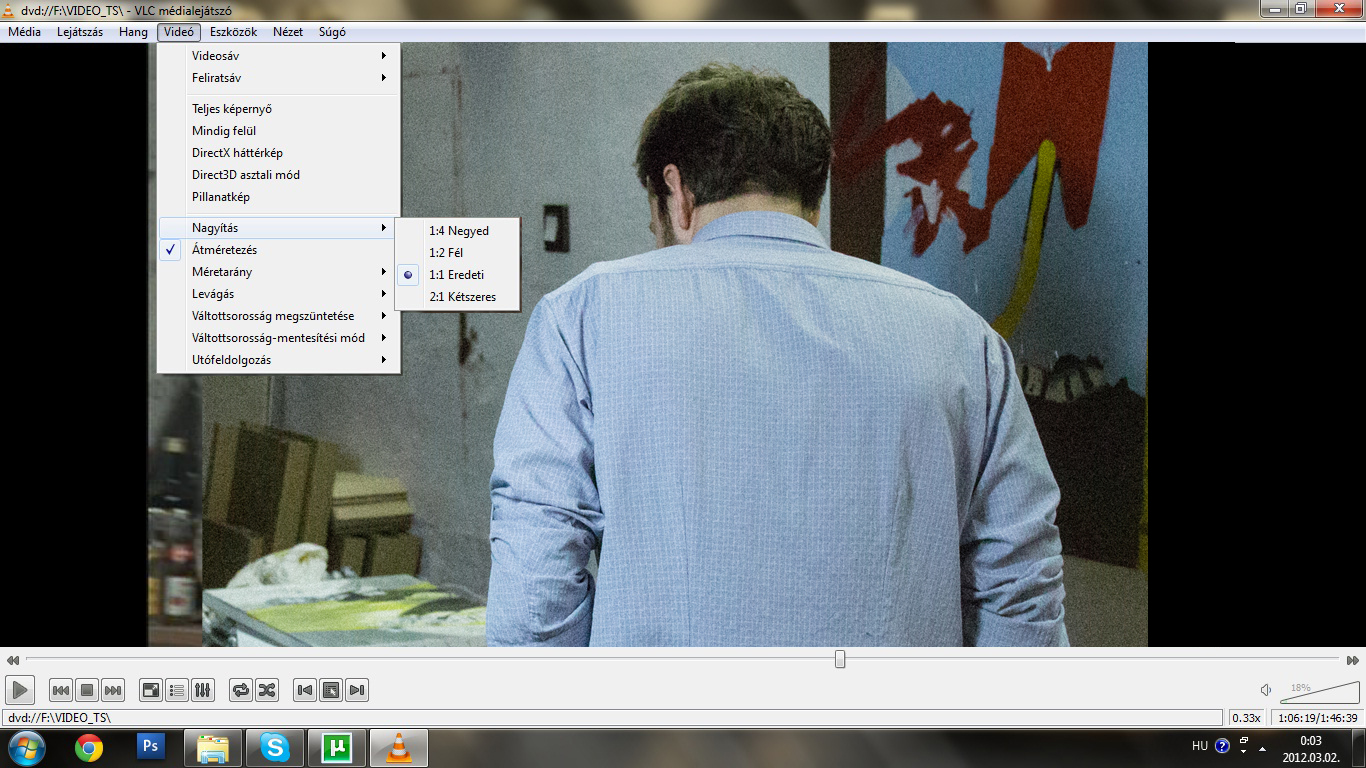Enable DirectX háttérkép mode
The width and height of the screenshot is (1366, 768).
279,153
